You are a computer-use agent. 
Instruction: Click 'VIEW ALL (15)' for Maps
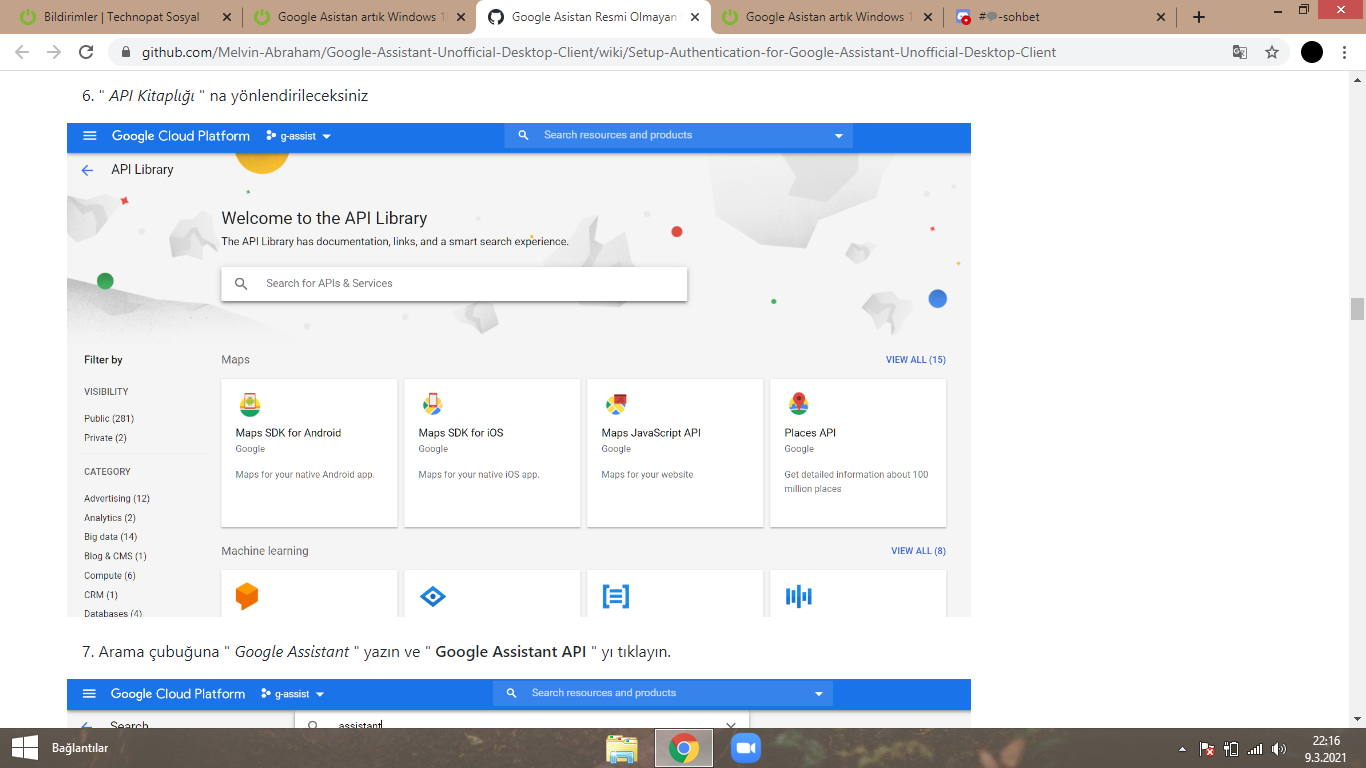tap(916, 360)
